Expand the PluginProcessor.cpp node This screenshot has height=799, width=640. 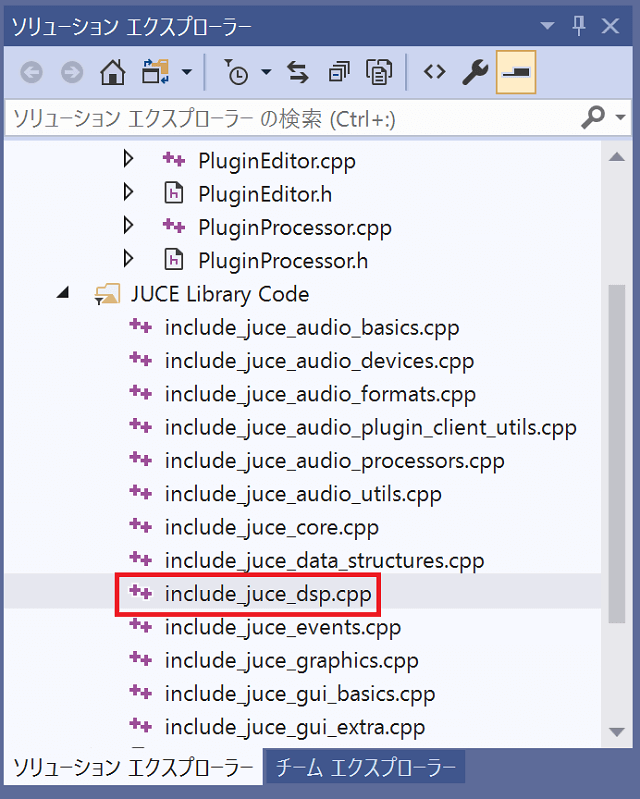[x=128, y=225]
